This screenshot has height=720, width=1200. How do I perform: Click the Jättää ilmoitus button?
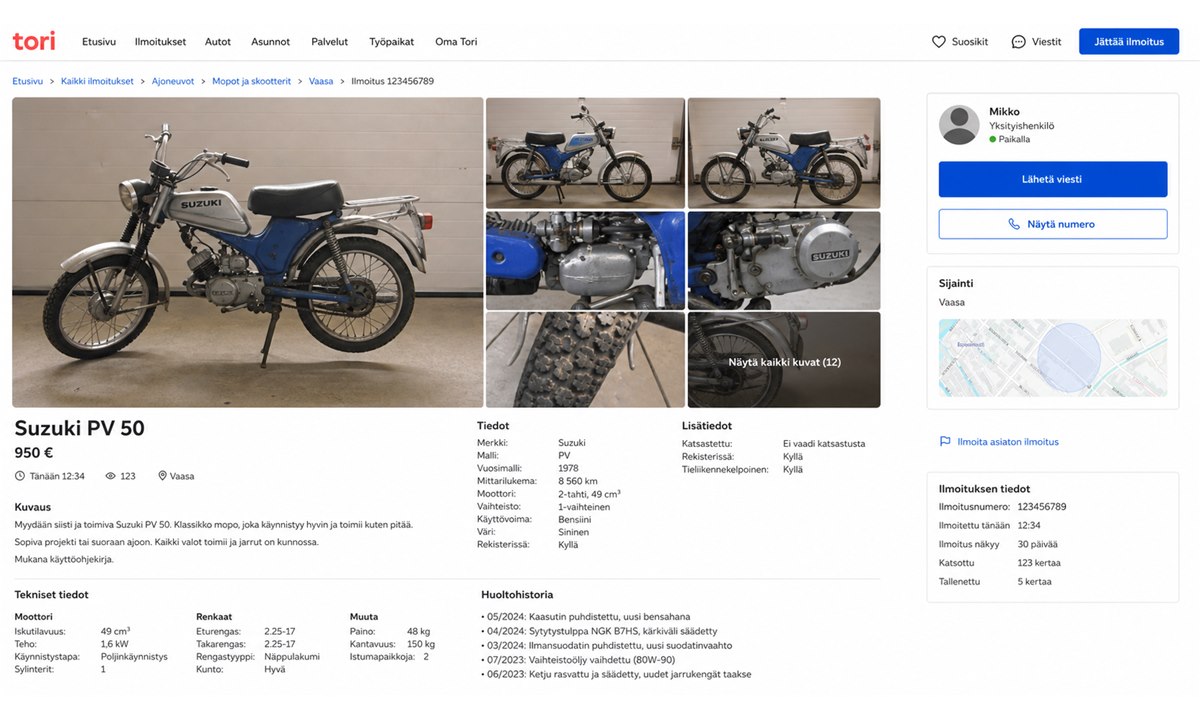(x=1129, y=41)
